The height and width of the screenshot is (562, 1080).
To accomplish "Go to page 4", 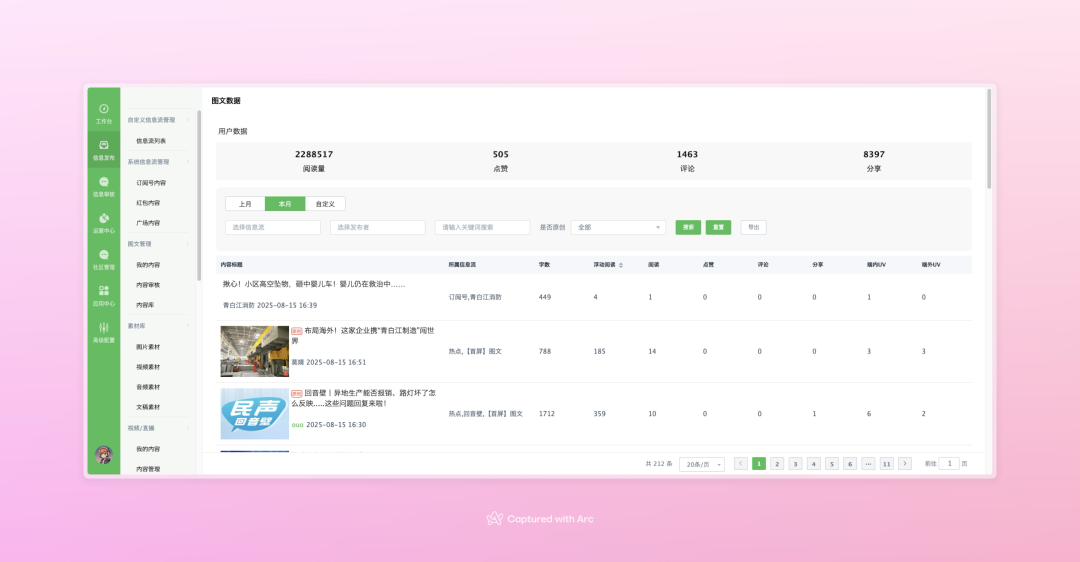I will (x=813, y=464).
